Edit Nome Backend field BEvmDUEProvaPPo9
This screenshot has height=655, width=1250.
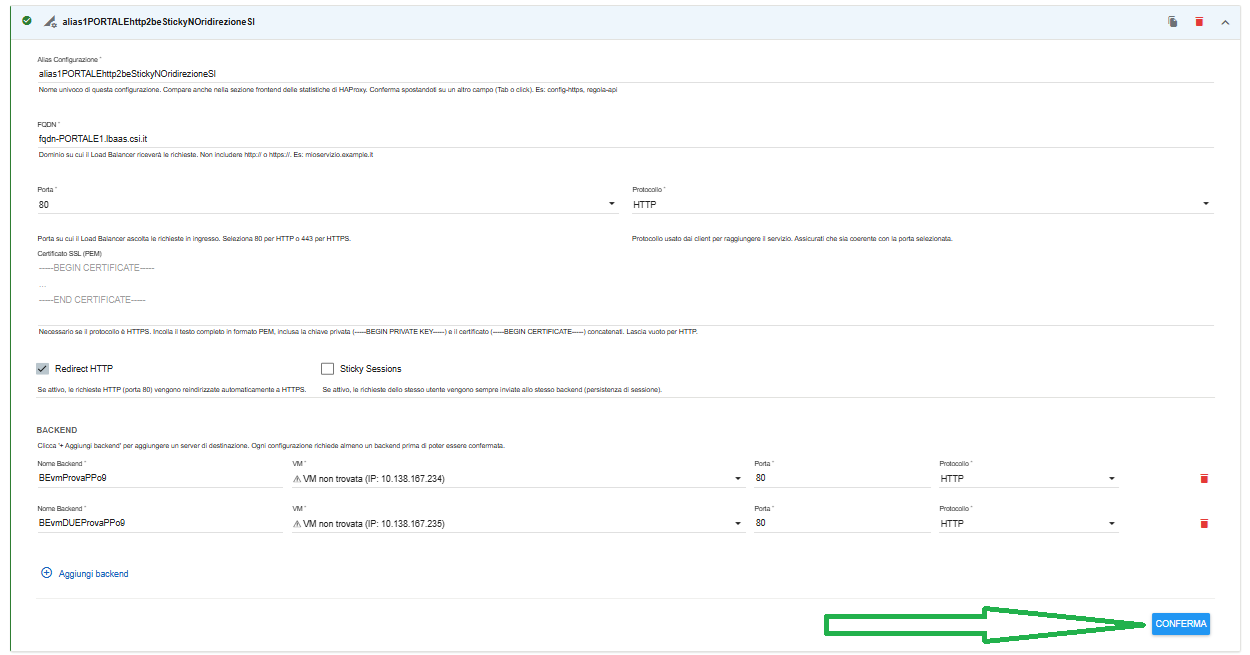click(x=160, y=523)
